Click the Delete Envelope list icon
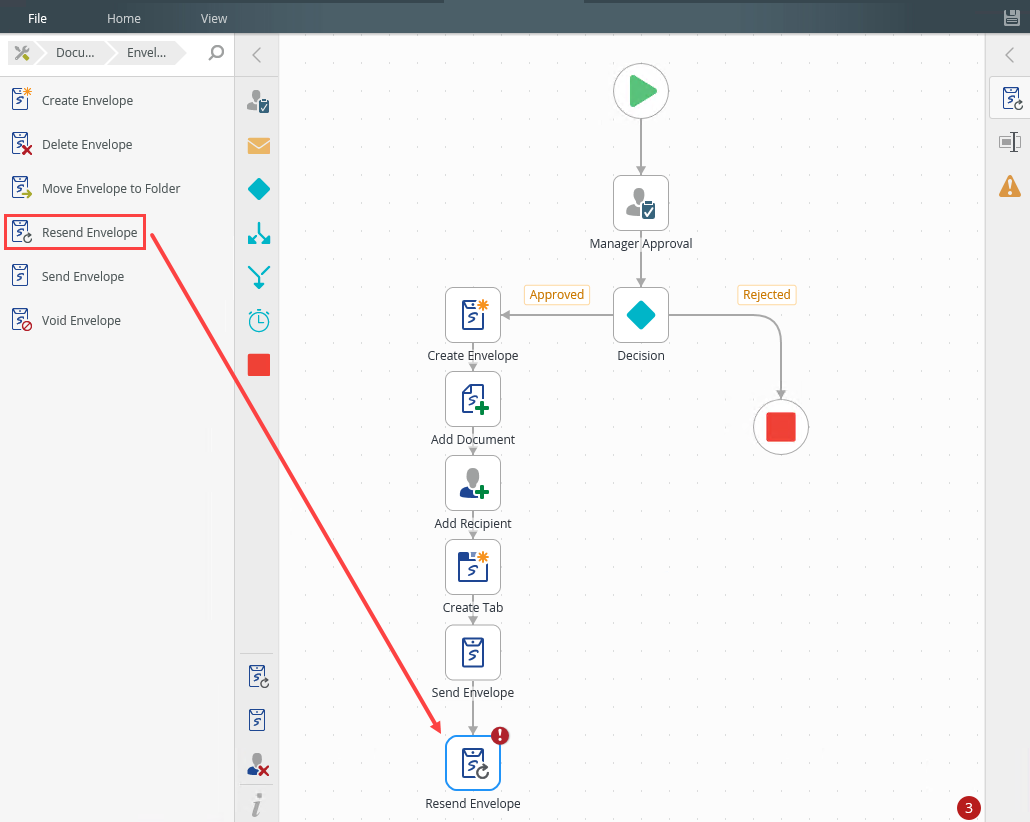The height and width of the screenshot is (822, 1030). (x=22, y=143)
